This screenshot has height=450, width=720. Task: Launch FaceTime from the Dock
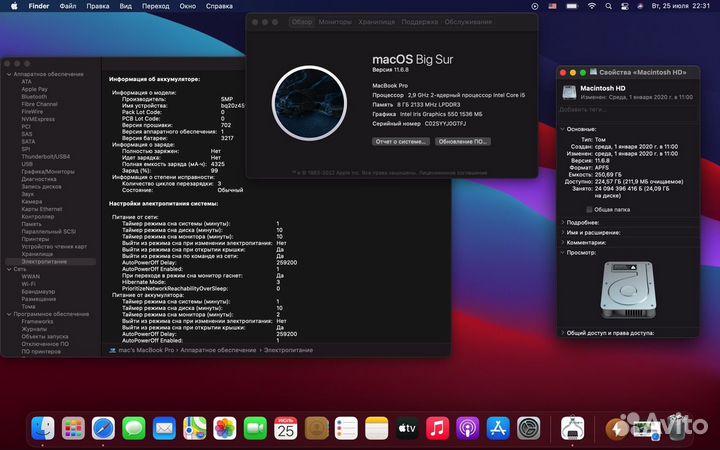(255, 428)
